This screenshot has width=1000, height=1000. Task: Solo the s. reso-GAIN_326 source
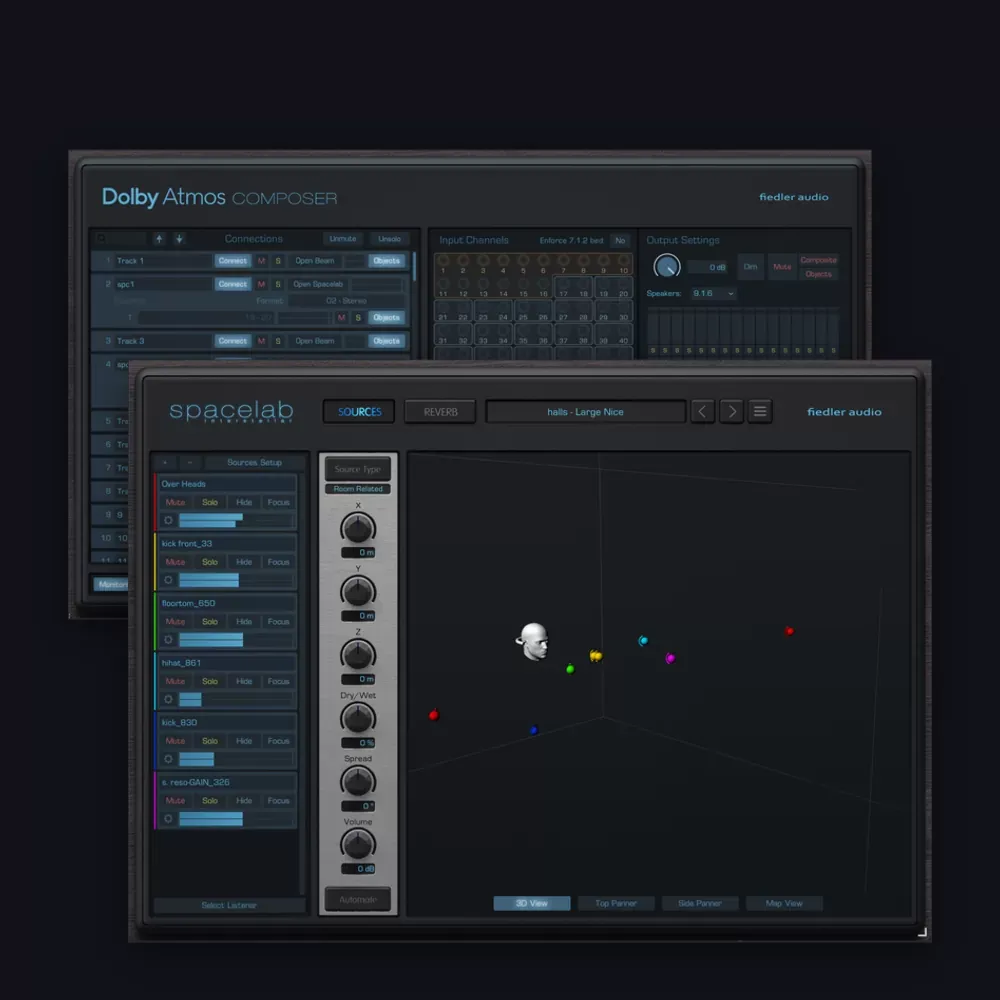[210, 800]
